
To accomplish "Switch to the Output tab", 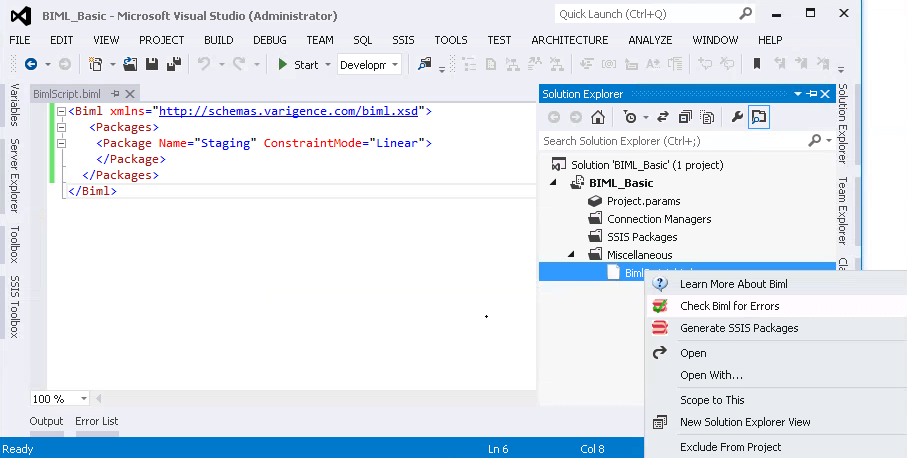I will 46,421.
